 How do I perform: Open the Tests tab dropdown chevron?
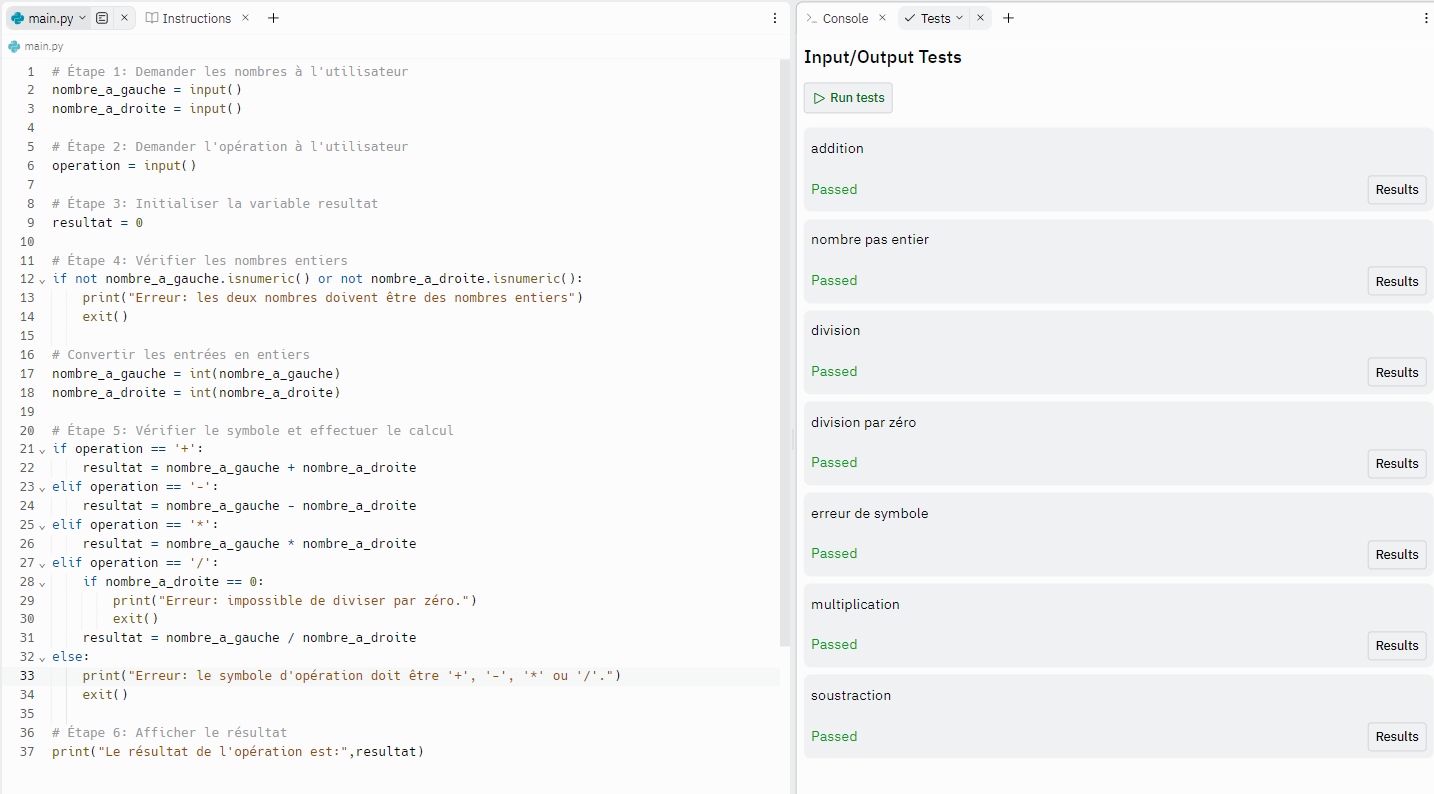point(960,18)
